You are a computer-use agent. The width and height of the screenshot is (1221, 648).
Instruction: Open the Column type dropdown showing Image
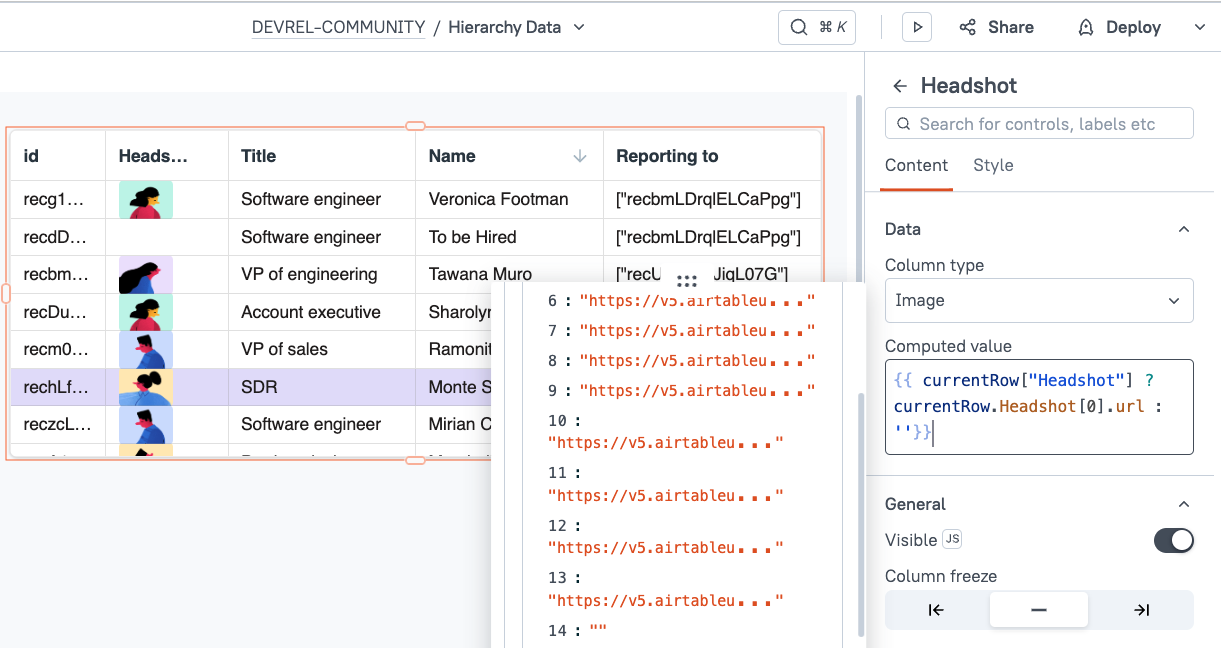(x=1038, y=300)
